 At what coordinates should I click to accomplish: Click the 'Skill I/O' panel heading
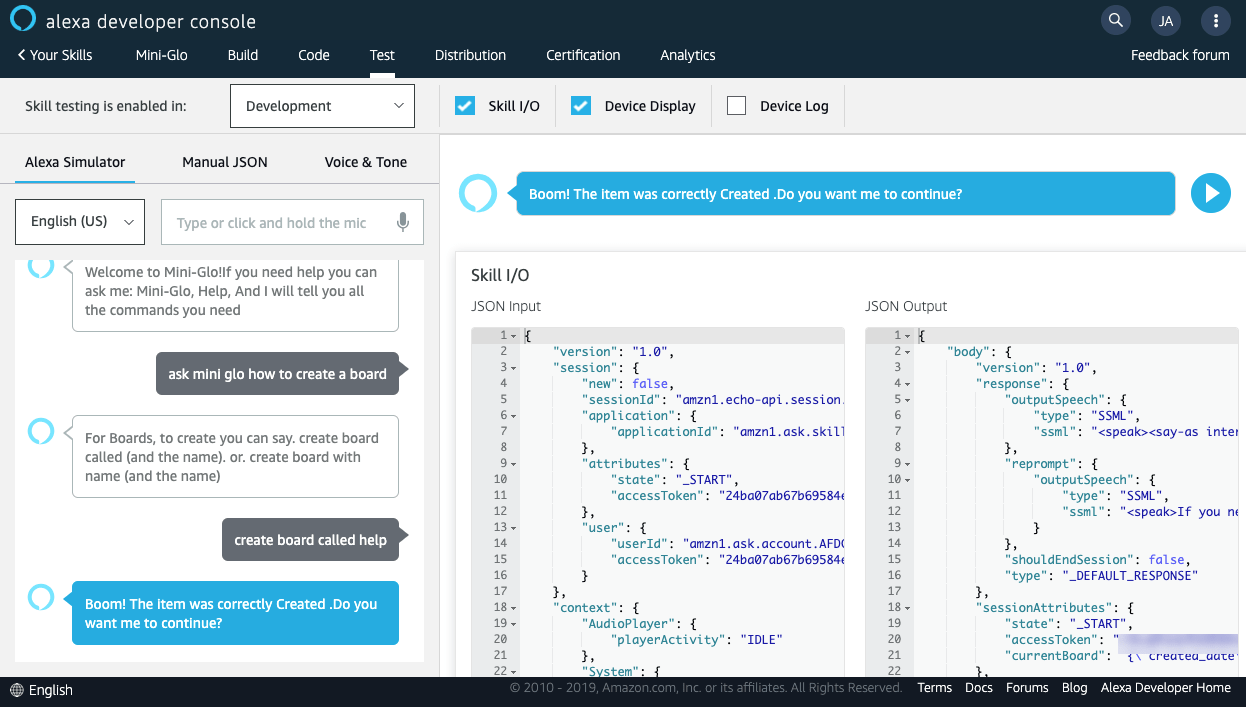[x=500, y=275]
